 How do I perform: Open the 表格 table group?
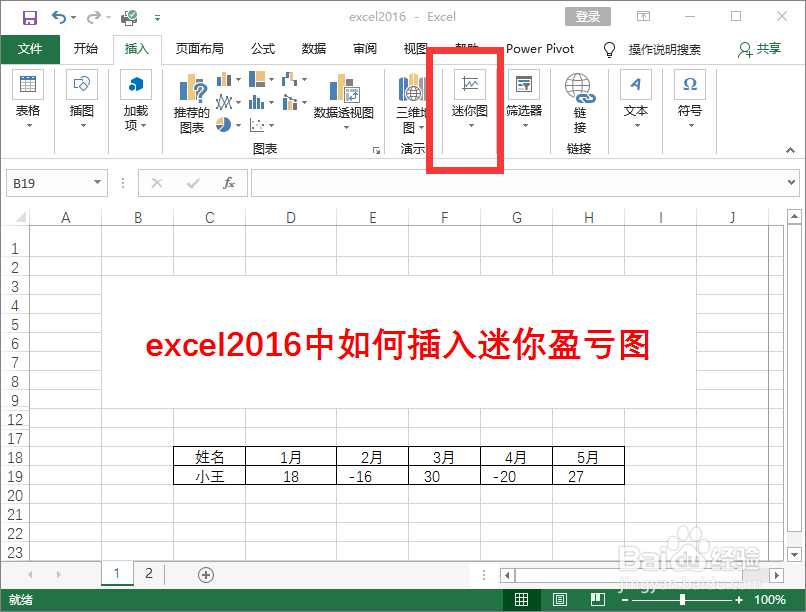[x=28, y=100]
